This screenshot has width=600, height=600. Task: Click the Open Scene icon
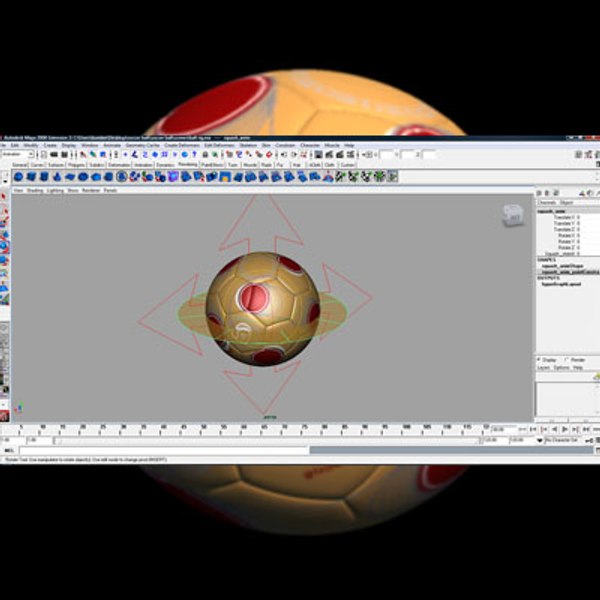pos(54,155)
